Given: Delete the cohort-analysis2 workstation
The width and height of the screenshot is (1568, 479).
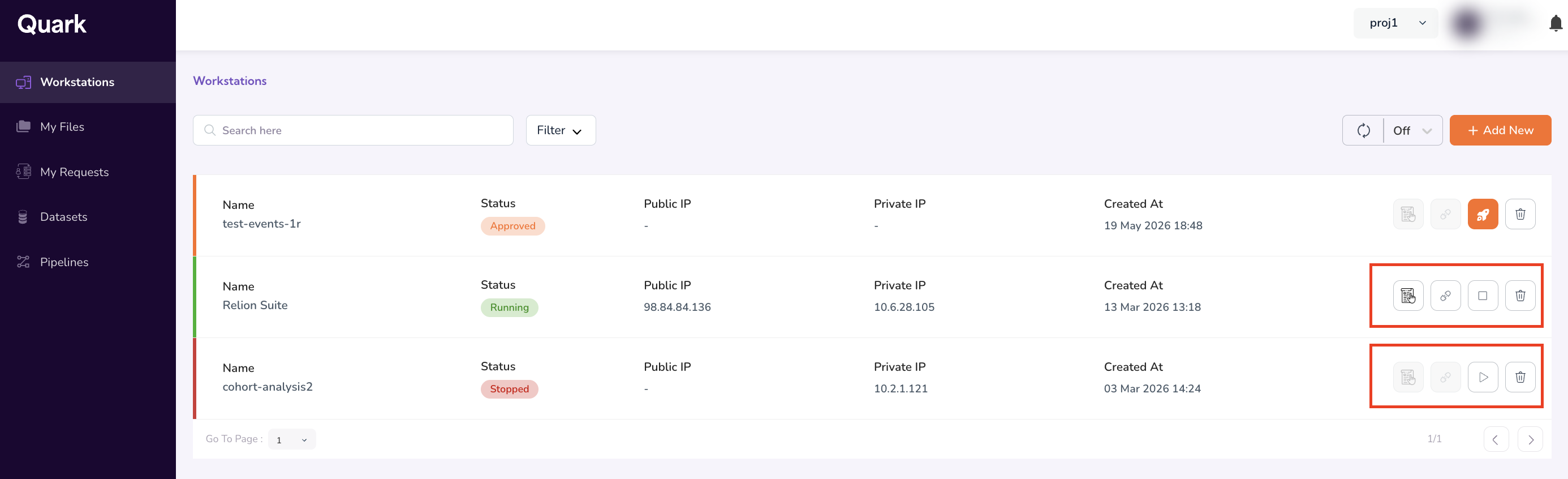Looking at the screenshot, I should click(1520, 377).
